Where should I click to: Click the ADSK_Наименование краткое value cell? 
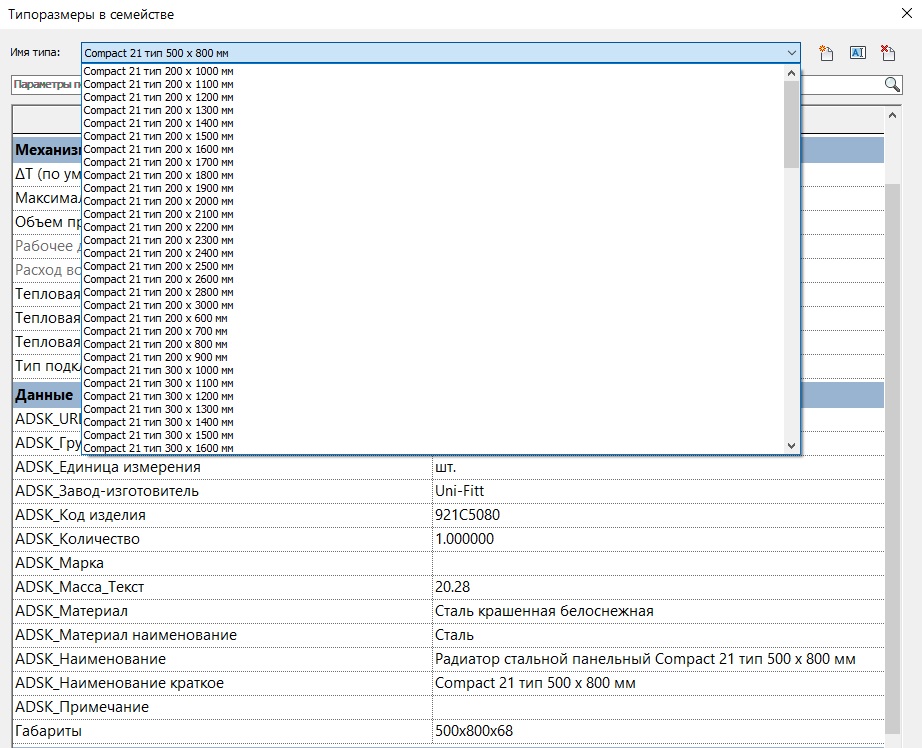[x=658, y=683]
